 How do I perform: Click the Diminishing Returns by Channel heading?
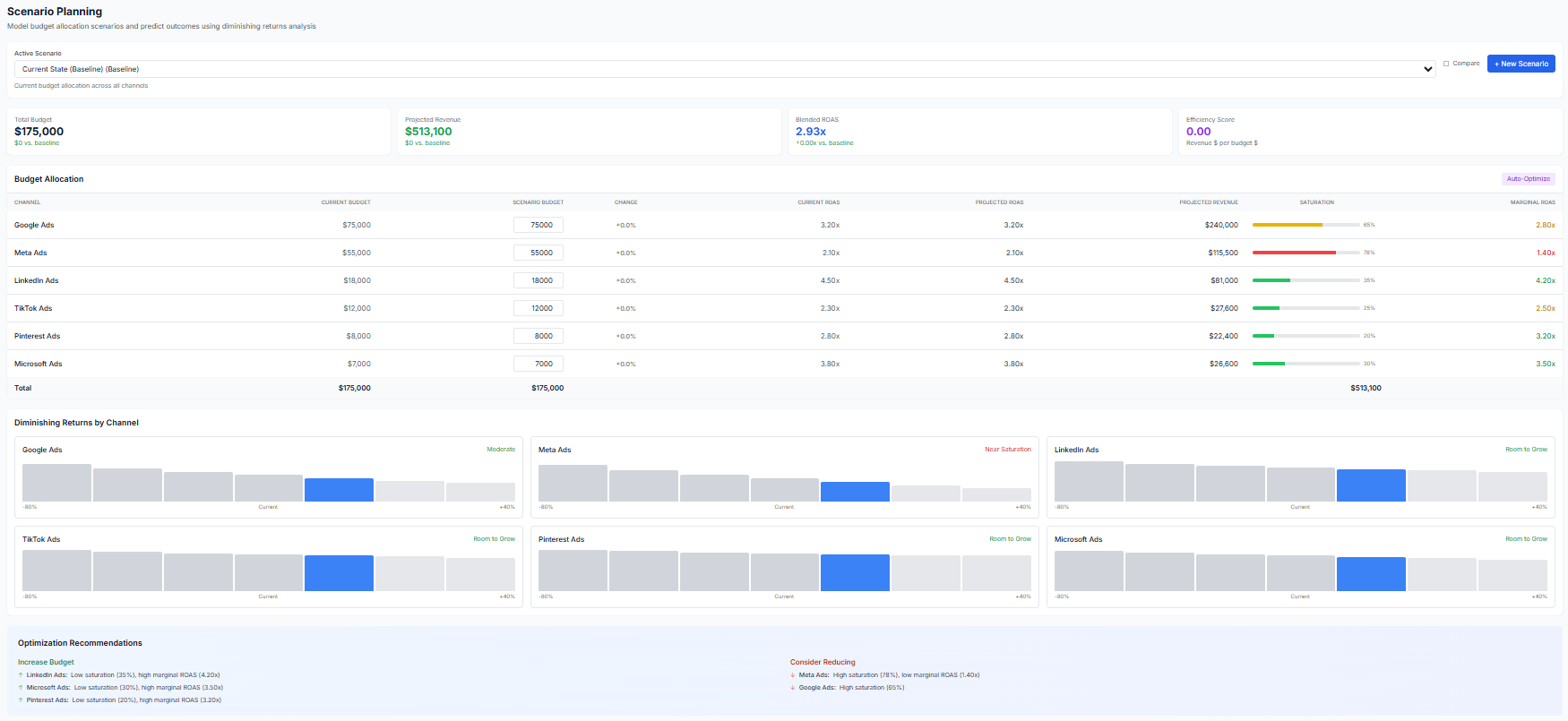click(x=76, y=423)
